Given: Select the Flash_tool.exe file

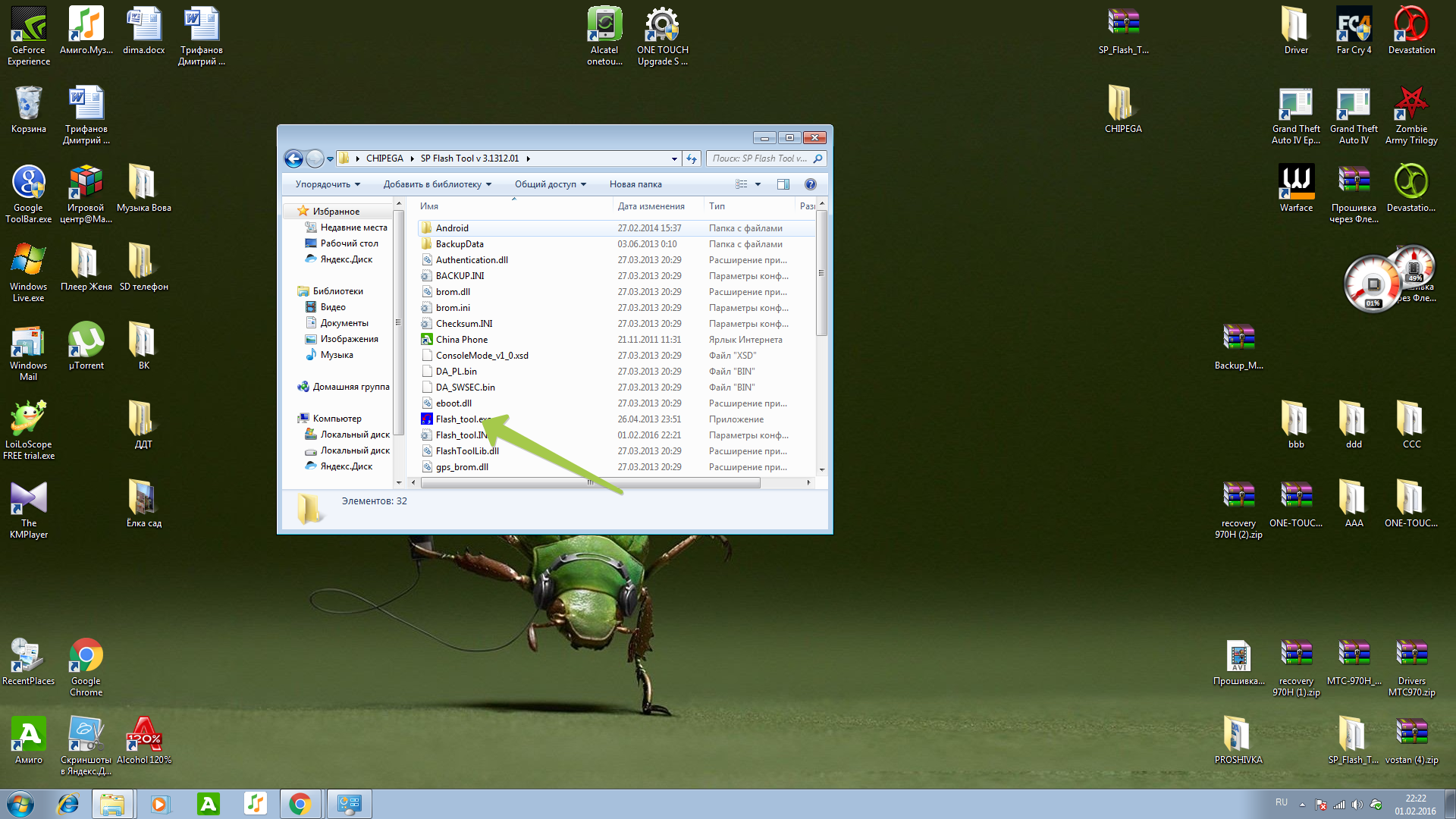Looking at the screenshot, I should tap(460, 419).
